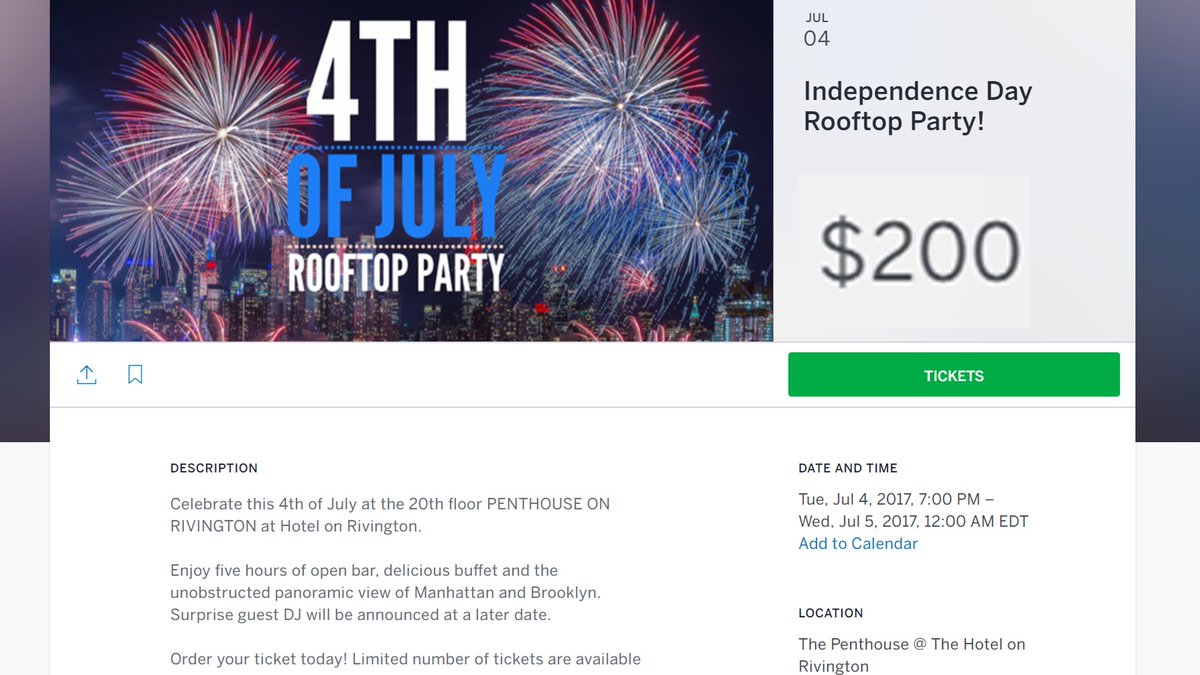Select the JUL 04 date badge
Viewport: 1200px width, 675px height.
coord(817,31)
